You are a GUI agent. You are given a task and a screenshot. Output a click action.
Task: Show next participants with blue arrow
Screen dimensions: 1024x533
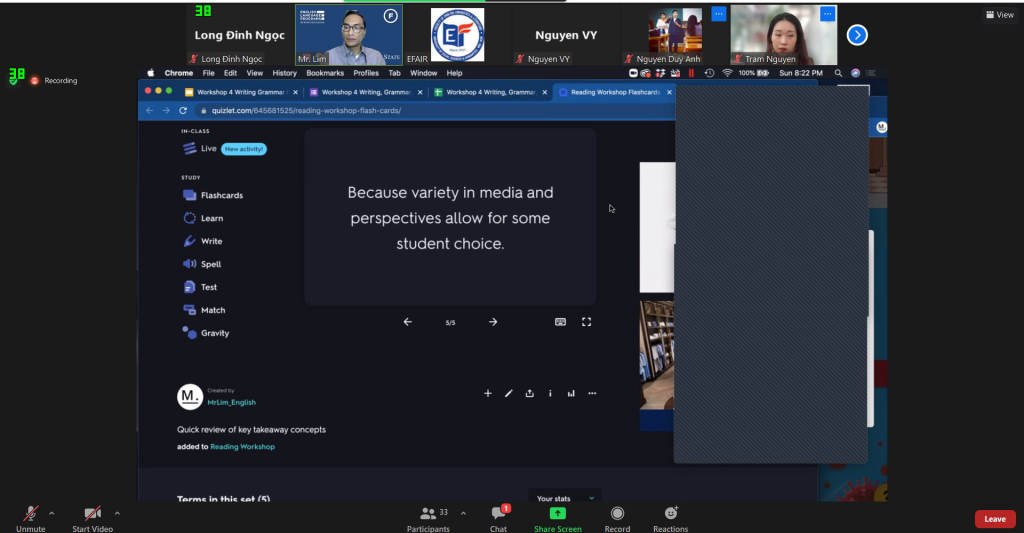click(857, 35)
